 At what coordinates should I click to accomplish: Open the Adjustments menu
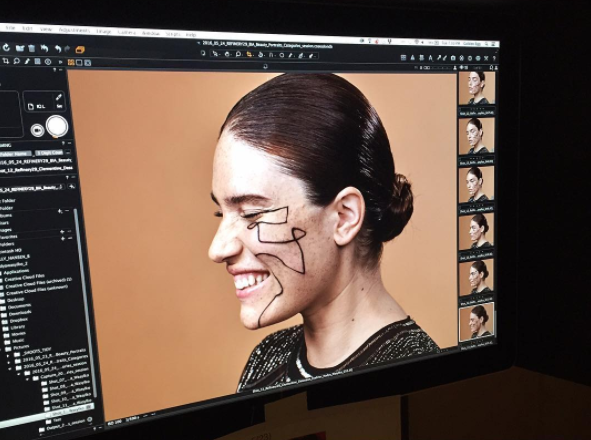click(74, 30)
